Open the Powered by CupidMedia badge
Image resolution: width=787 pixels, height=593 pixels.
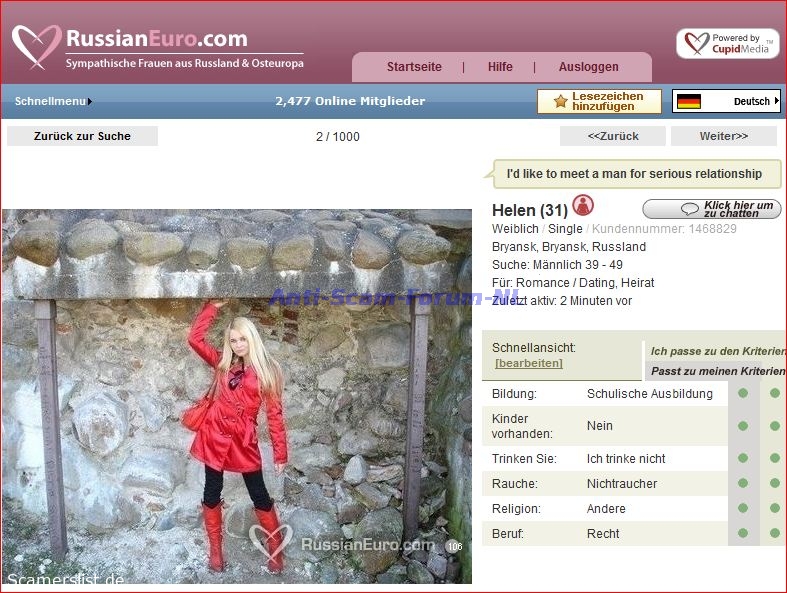pos(727,44)
